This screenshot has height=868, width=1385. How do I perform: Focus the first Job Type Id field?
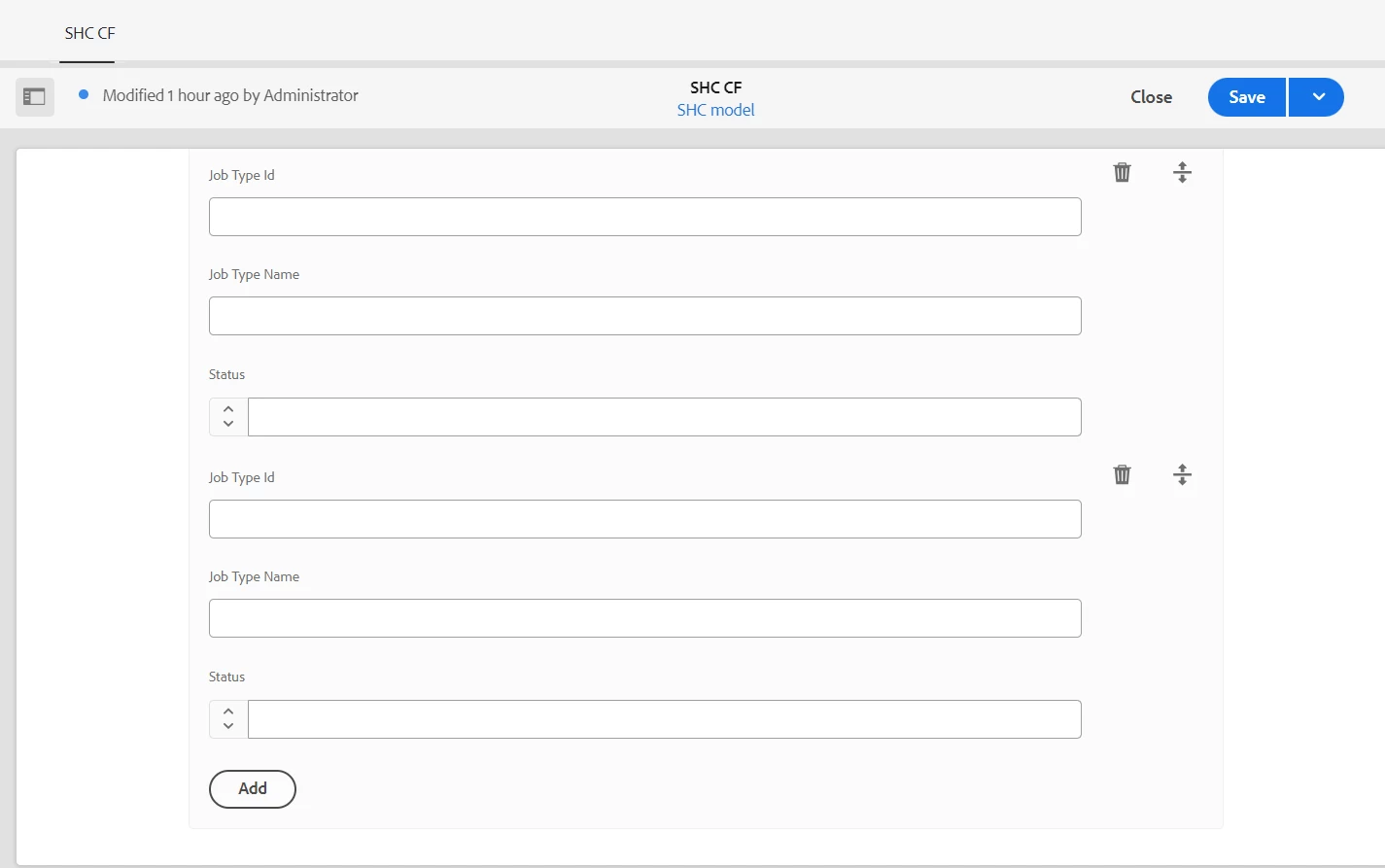tap(645, 217)
